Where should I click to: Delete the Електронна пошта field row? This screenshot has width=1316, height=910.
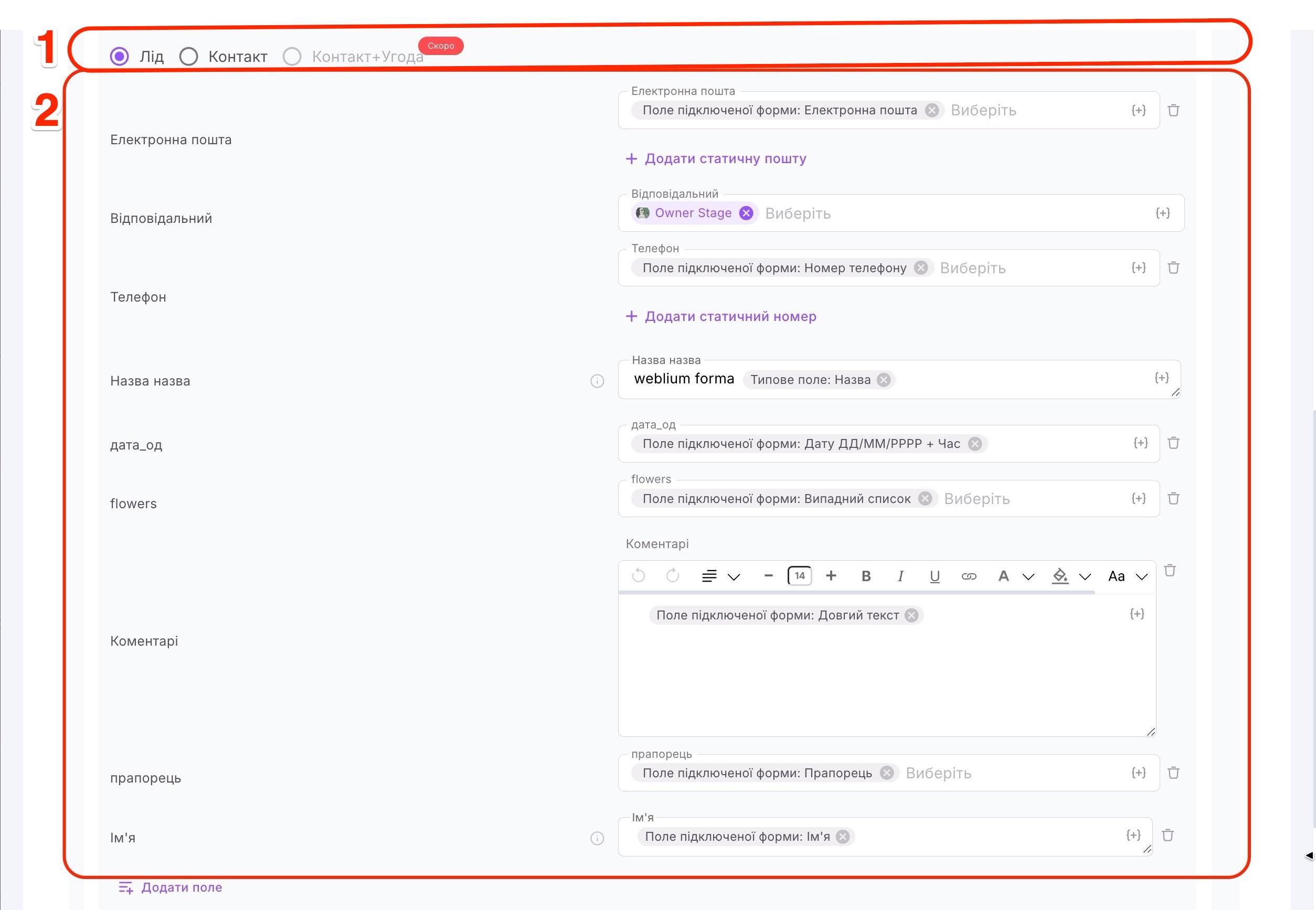(1173, 110)
